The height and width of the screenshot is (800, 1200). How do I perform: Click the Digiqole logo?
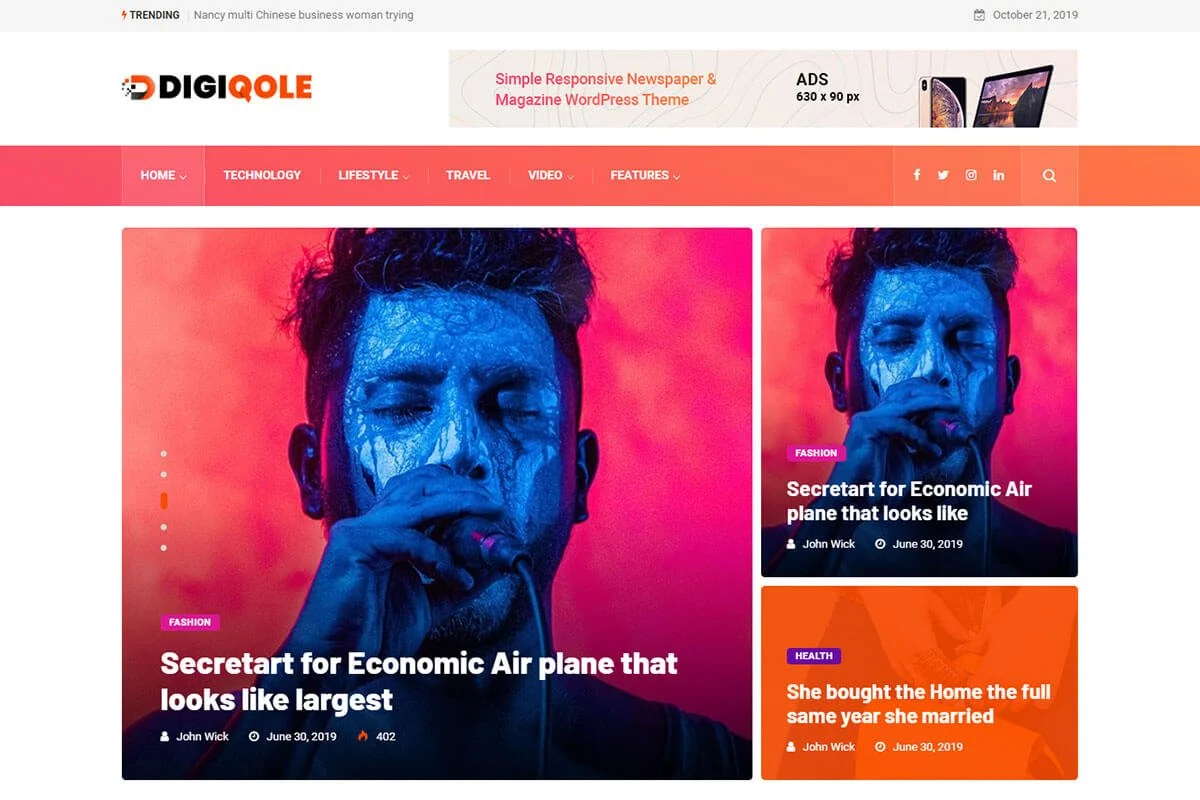[217, 87]
